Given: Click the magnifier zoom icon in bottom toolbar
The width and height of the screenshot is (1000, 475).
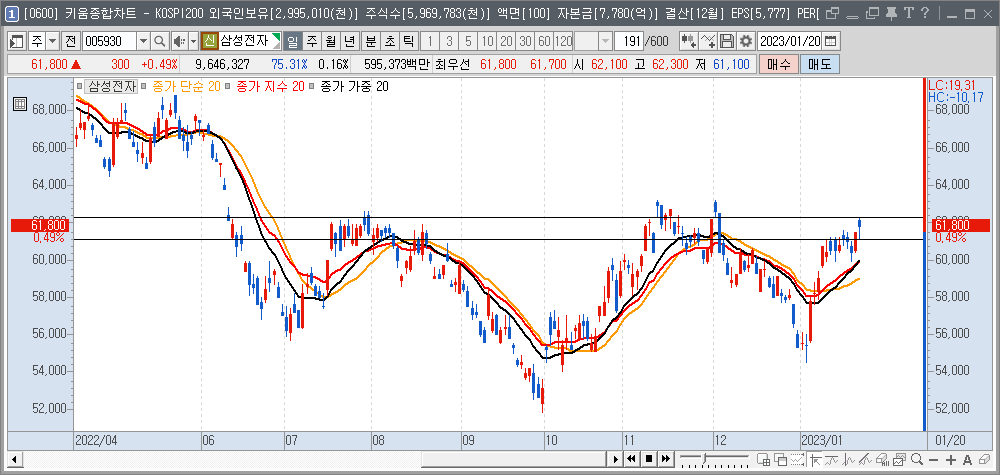Looking at the screenshot, I should point(916,459).
